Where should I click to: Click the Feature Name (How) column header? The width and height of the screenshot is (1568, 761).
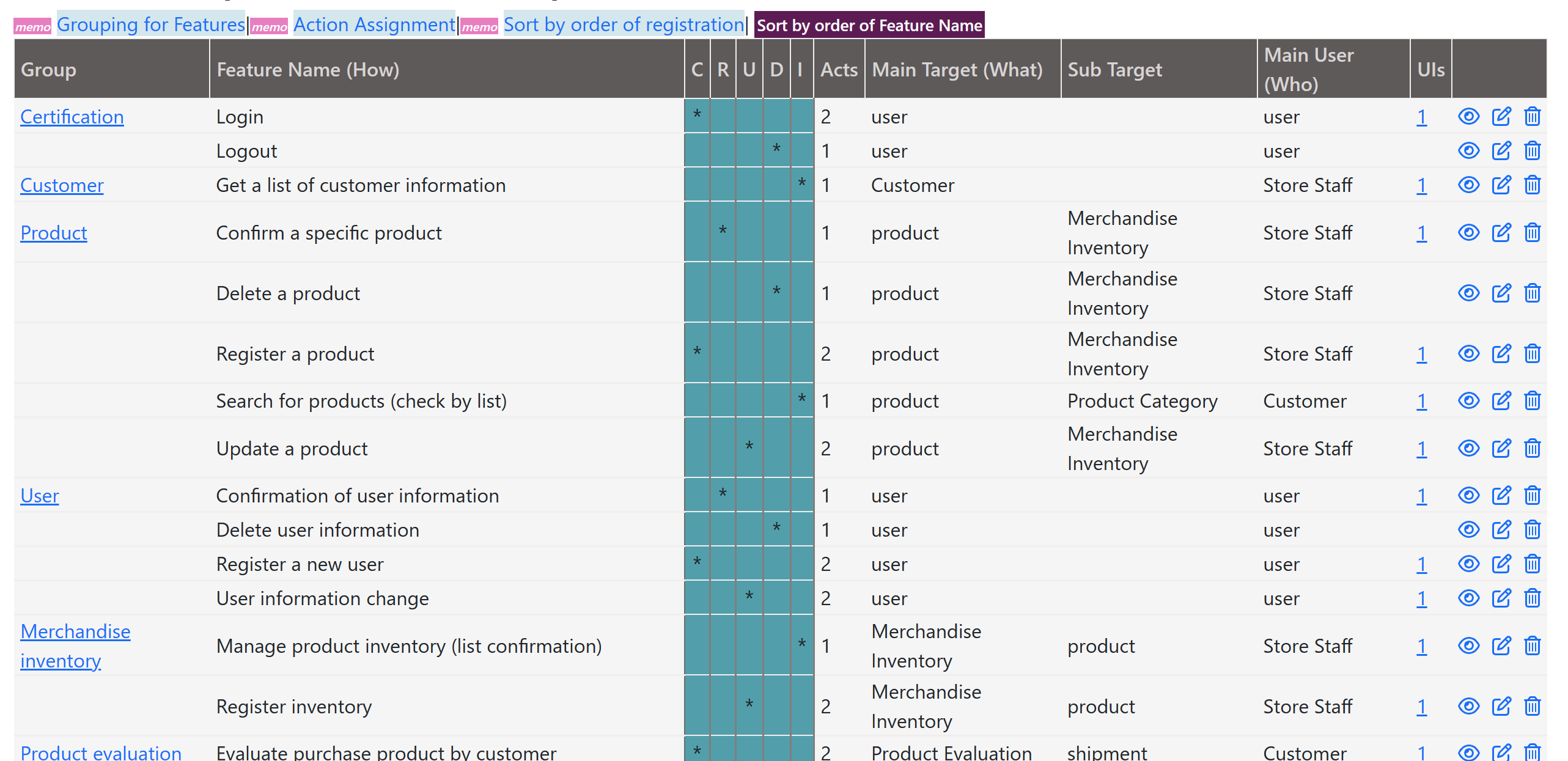[x=307, y=69]
